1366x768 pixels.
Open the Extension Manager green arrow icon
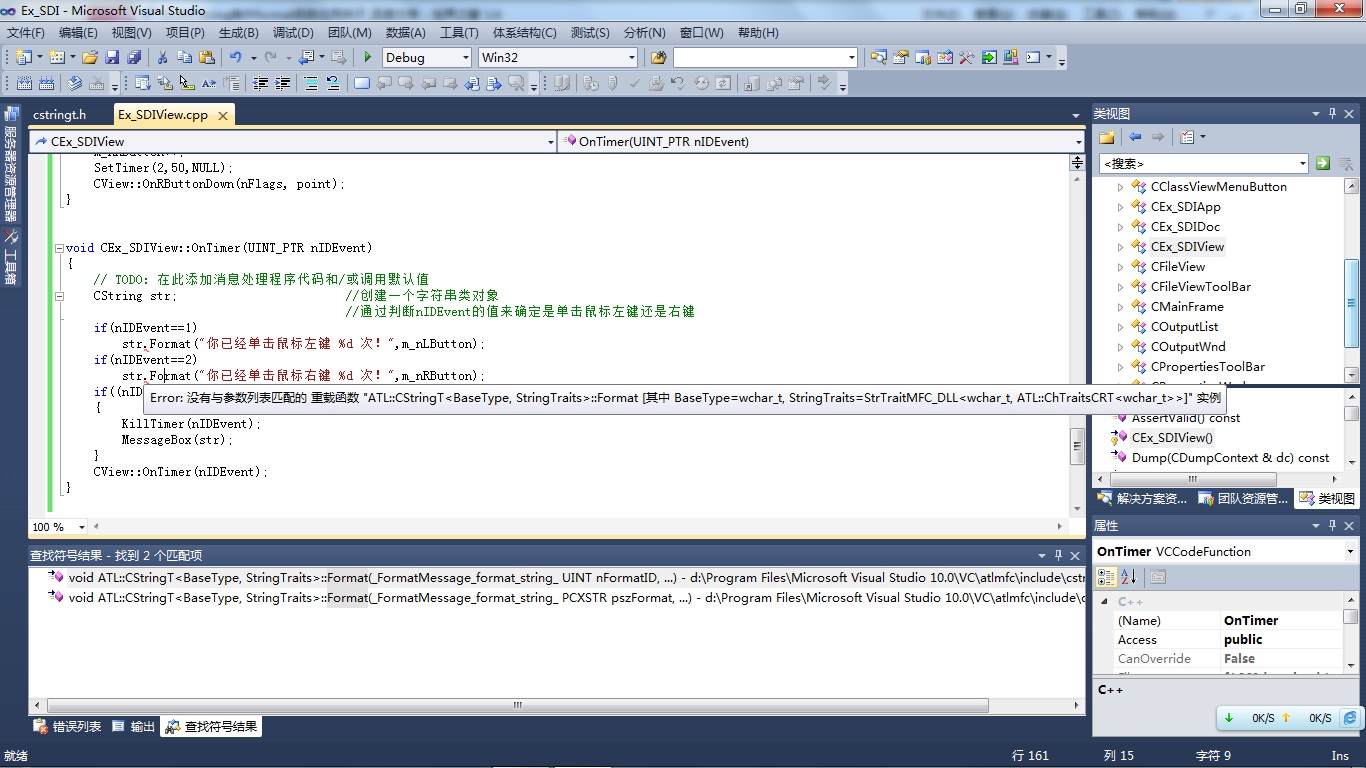[989, 57]
